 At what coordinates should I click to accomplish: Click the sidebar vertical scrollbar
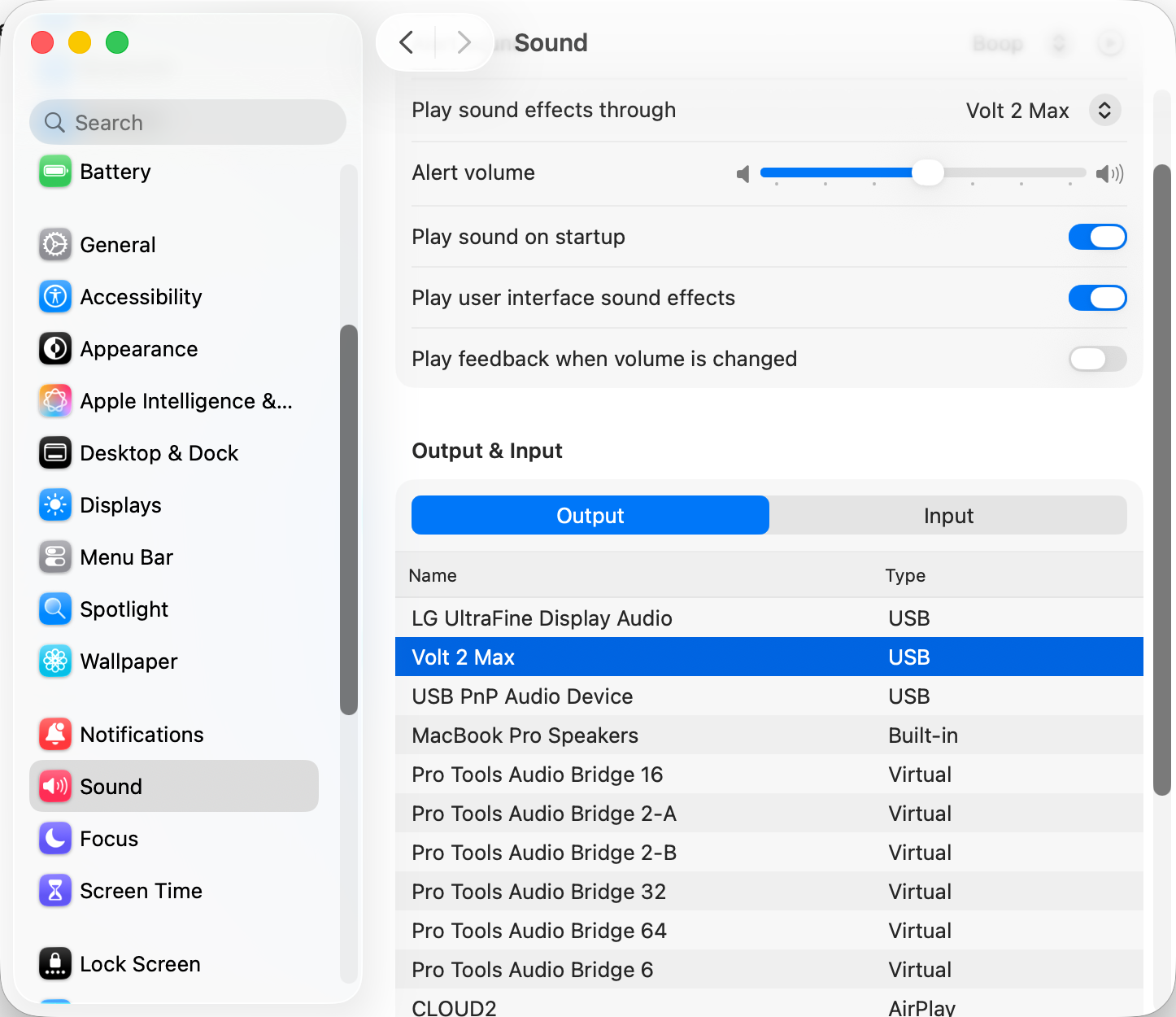pyautogui.click(x=349, y=520)
